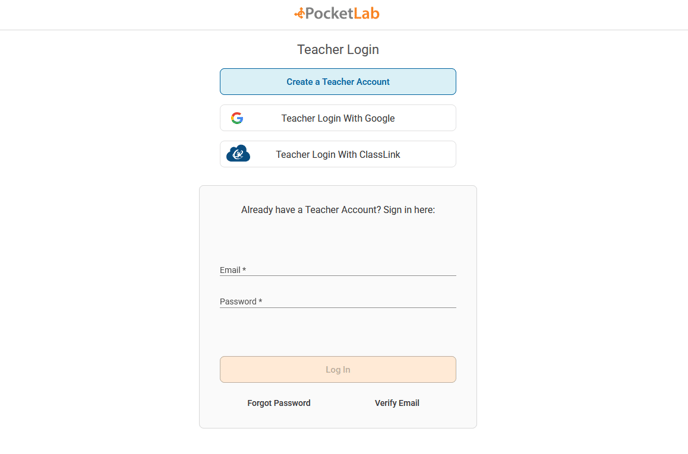Screen dimensions: 688x454
Task: Open the Forgot Password link
Action: click(x=279, y=403)
